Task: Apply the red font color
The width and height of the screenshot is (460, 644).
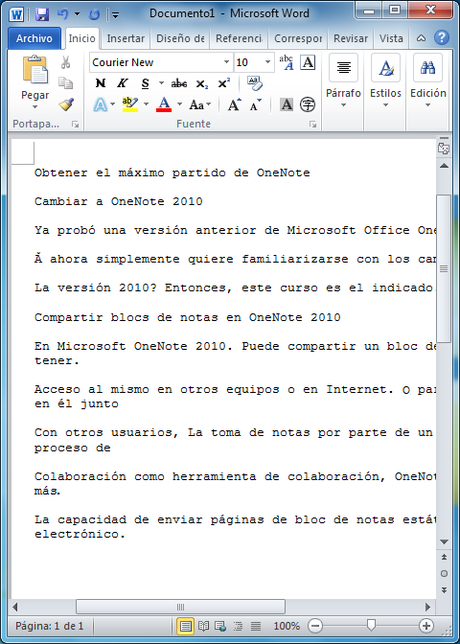Action: 164,105
